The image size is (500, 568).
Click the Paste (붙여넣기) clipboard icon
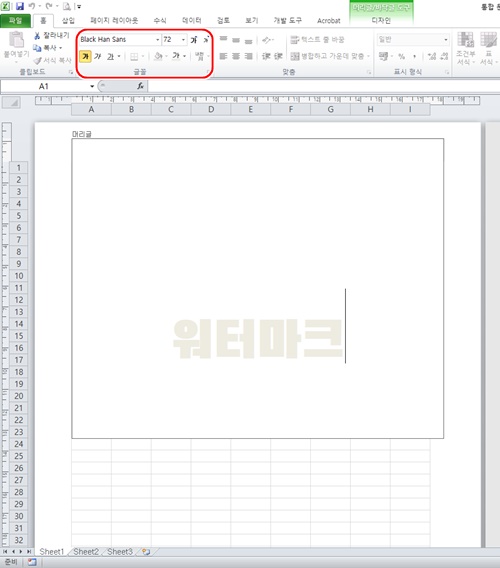coord(16,40)
